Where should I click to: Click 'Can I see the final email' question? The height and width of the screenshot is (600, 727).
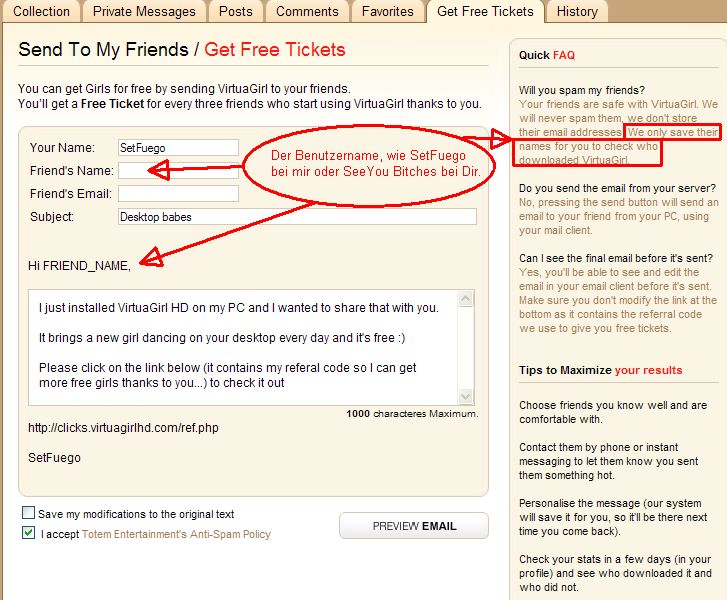tap(616, 258)
